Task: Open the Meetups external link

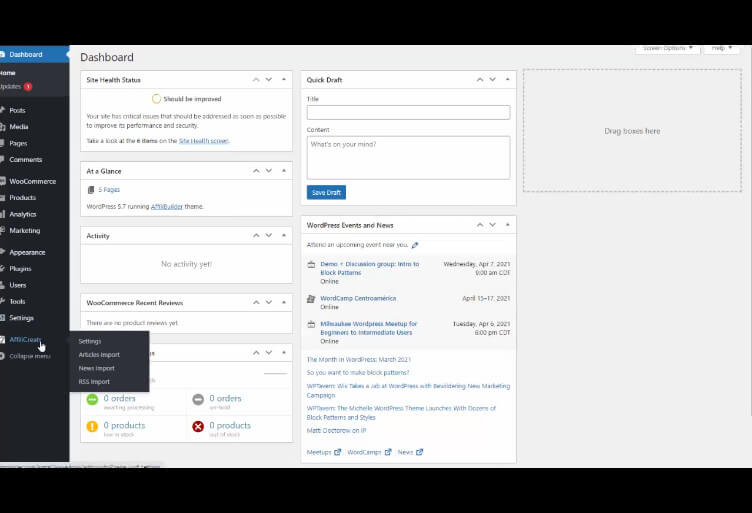Action: 324,452
